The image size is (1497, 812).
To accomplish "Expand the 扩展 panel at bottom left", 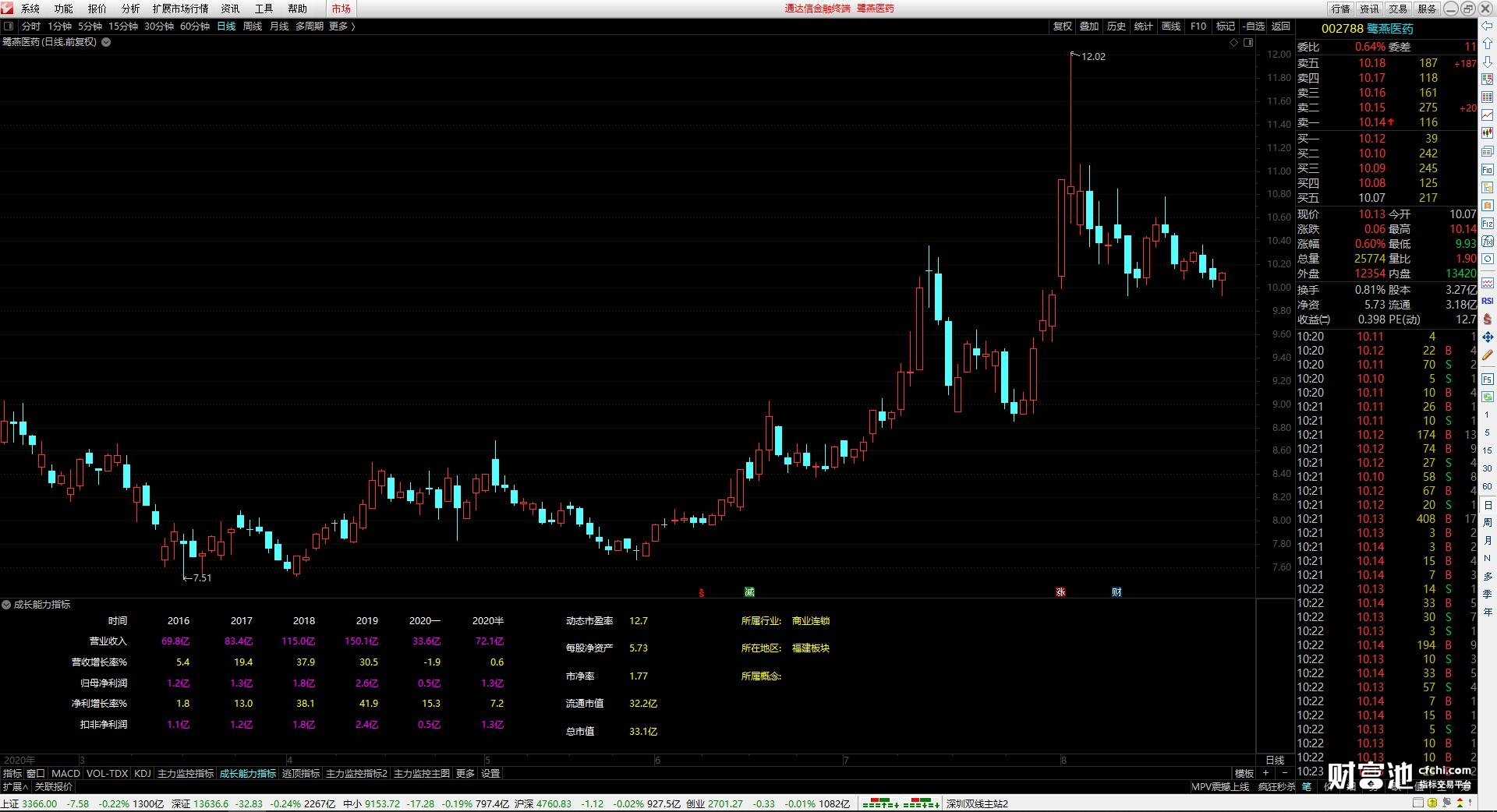I will click(15, 787).
